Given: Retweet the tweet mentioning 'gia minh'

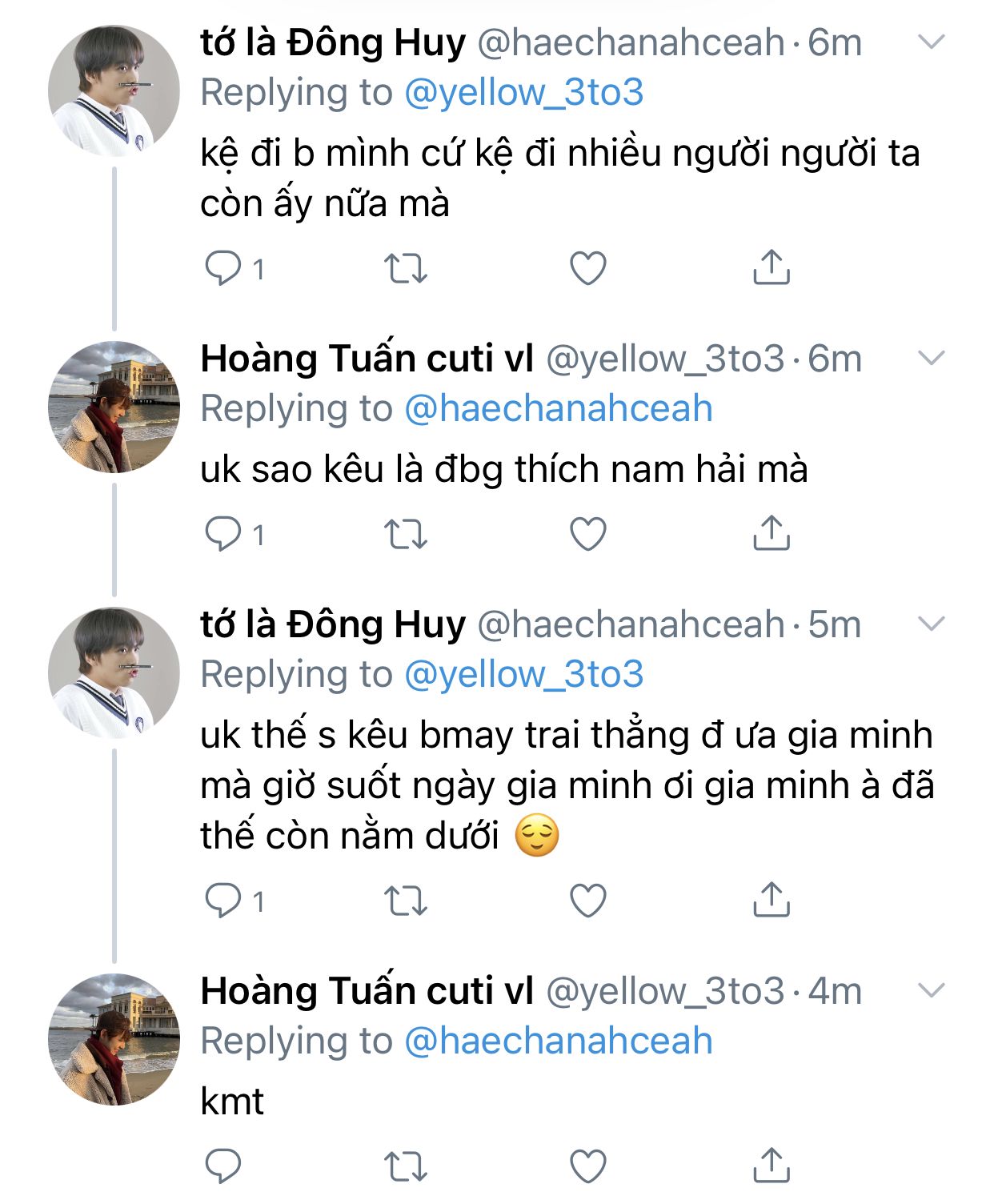Looking at the screenshot, I should [x=406, y=901].
